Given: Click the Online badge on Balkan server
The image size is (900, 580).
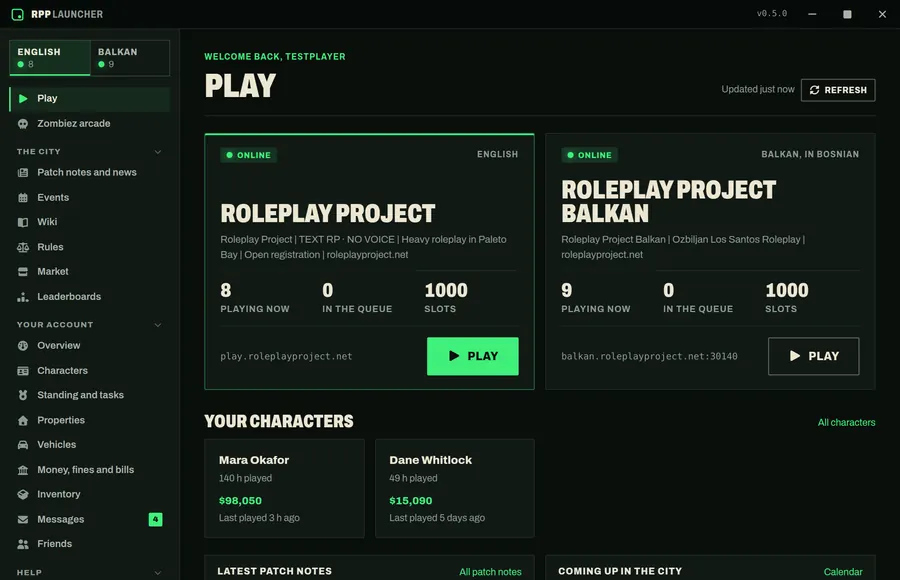Looking at the screenshot, I should (x=589, y=155).
